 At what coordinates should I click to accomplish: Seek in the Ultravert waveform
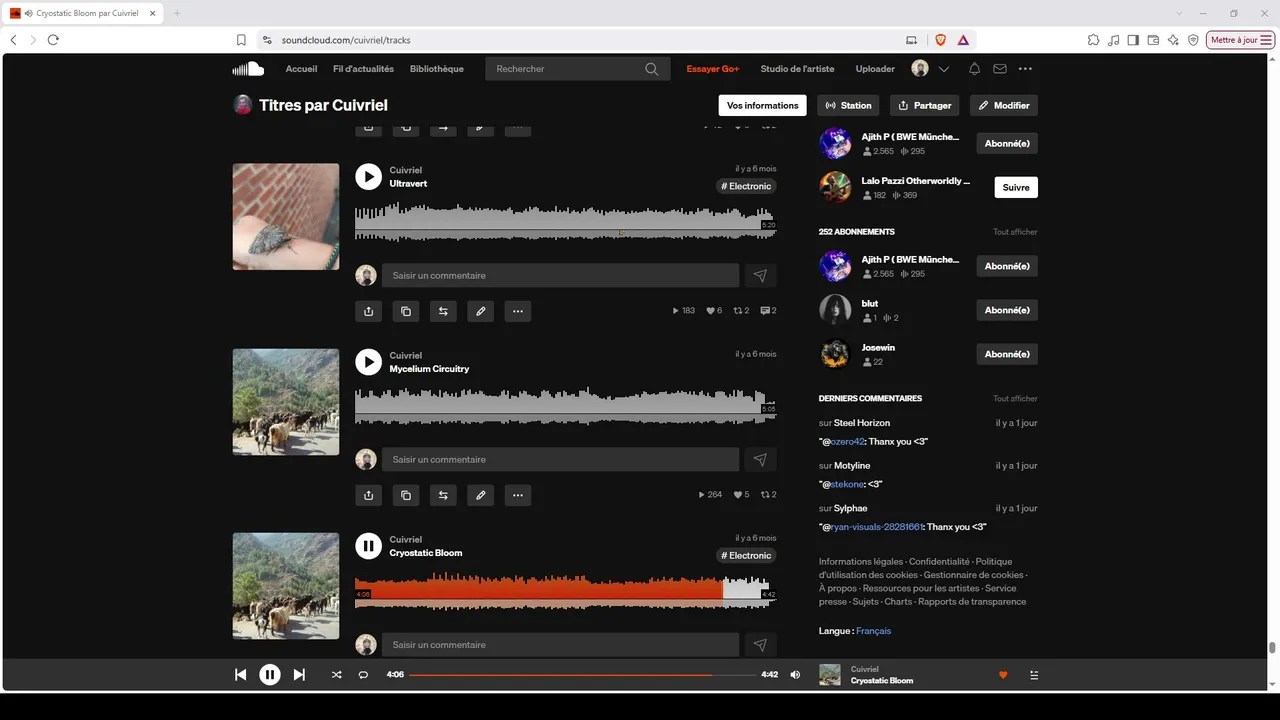(x=565, y=222)
